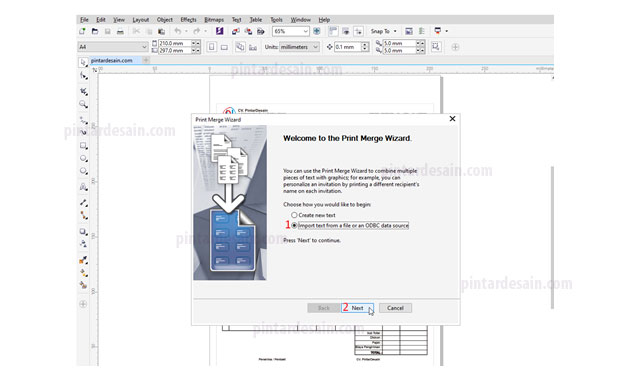Select the Connector tool
This screenshot has width=630, height=380.
[83, 215]
